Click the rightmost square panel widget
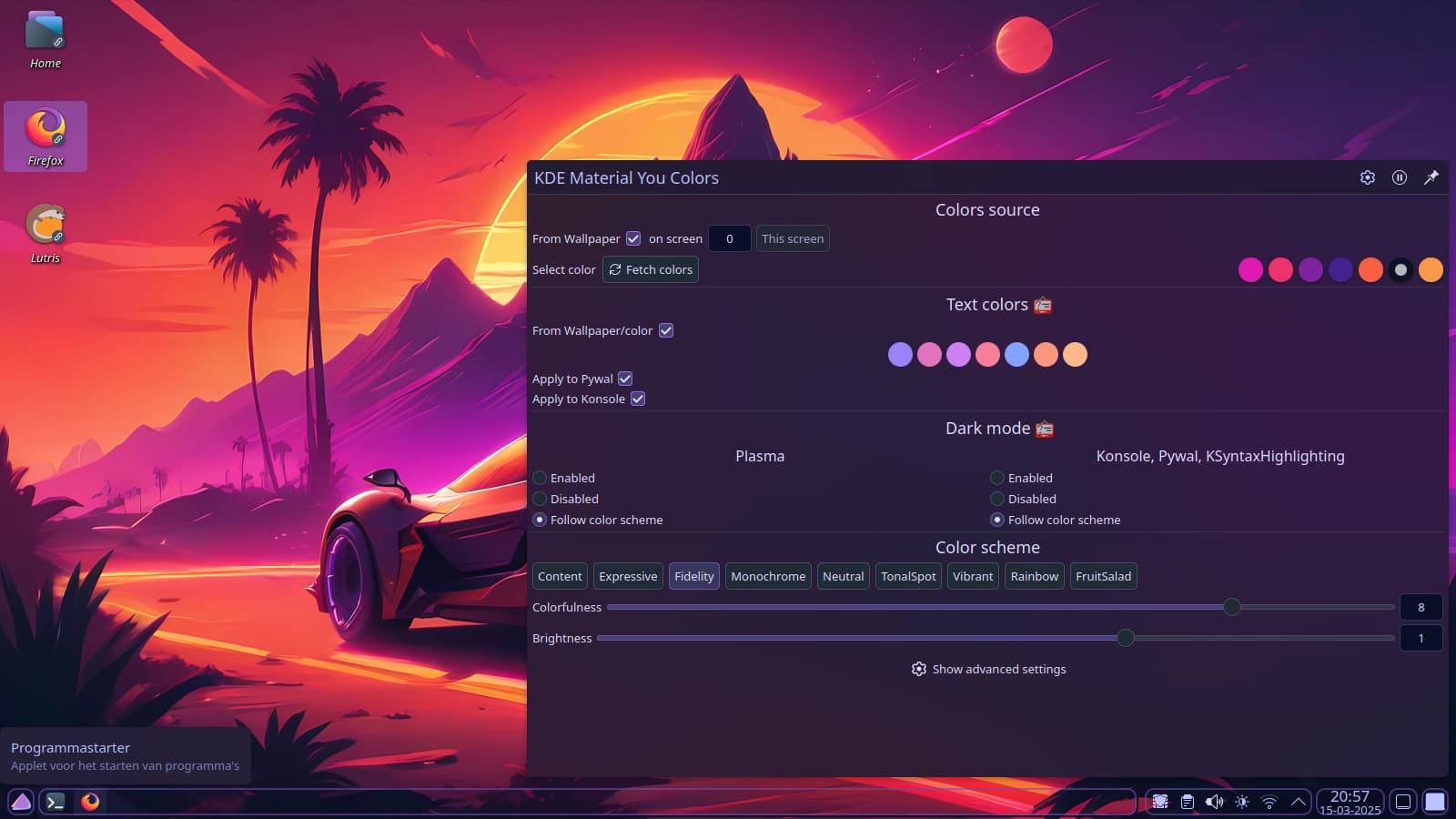The width and height of the screenshot is (1456, 819). tap(1435, 802)
